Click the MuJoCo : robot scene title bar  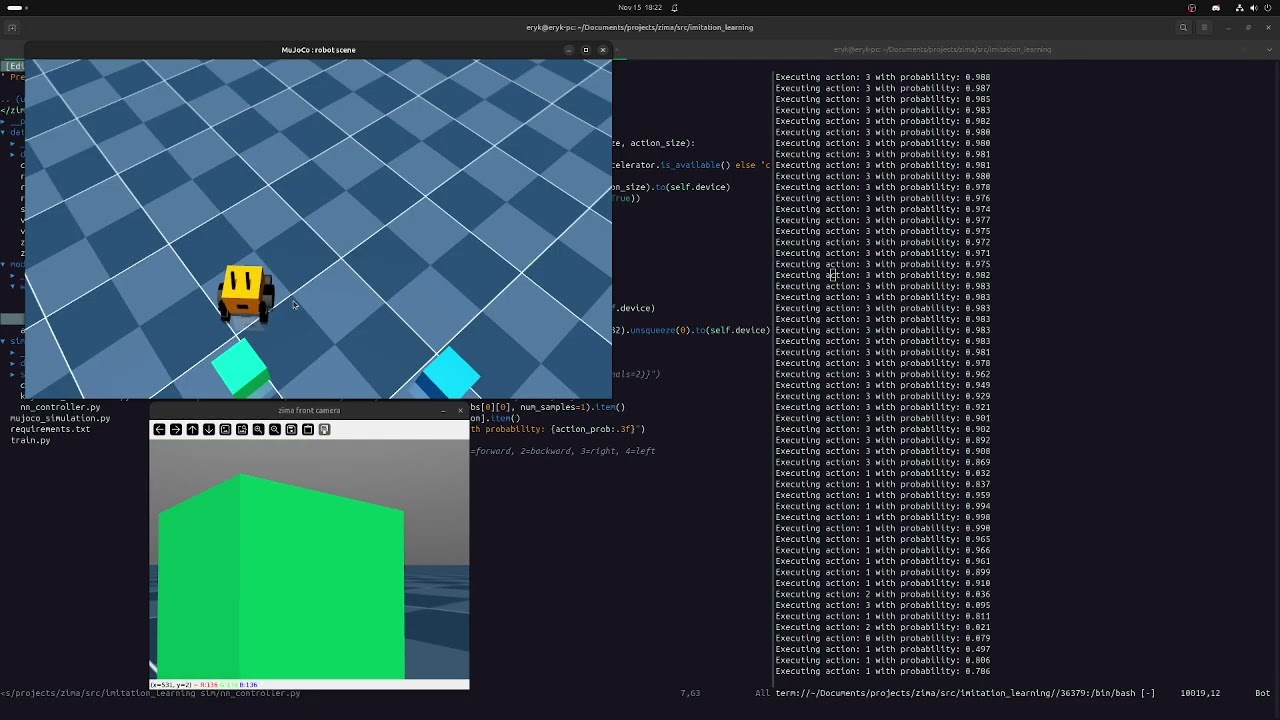pos(318,49)
